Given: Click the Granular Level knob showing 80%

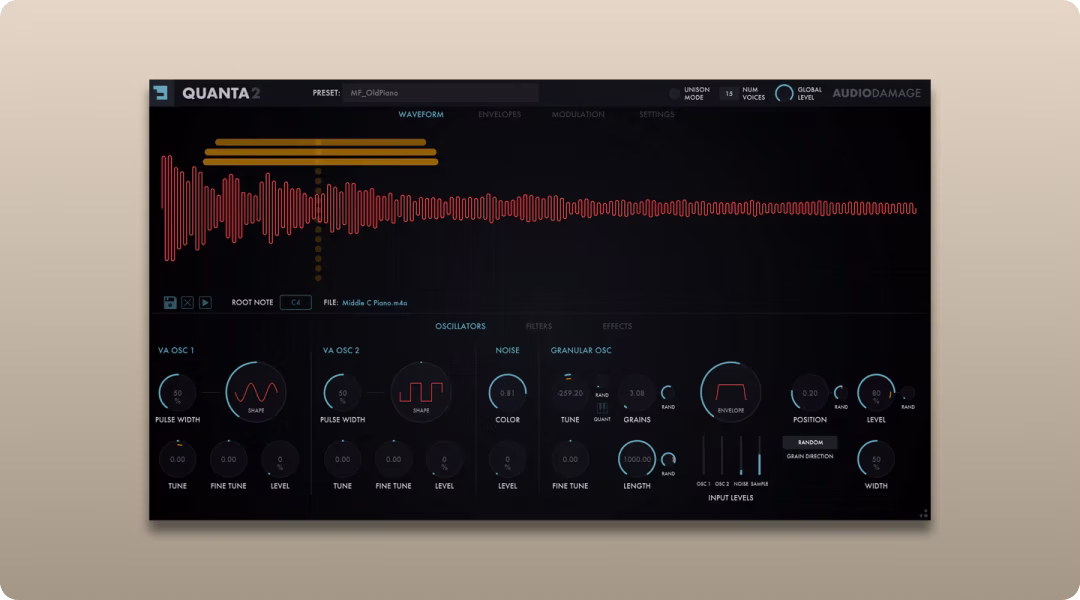Looking at the screenshot, I should 876,393.
